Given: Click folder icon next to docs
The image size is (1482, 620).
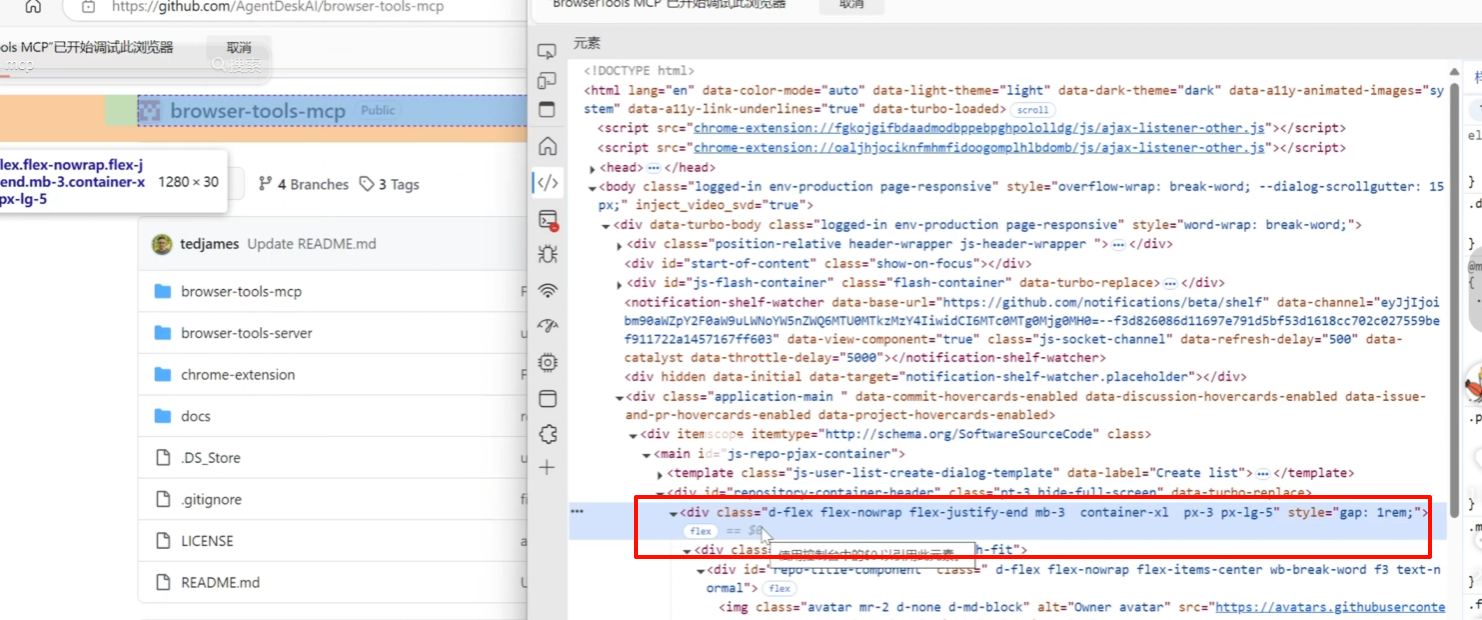Looking at the screenshot, I should click(163, 416).
